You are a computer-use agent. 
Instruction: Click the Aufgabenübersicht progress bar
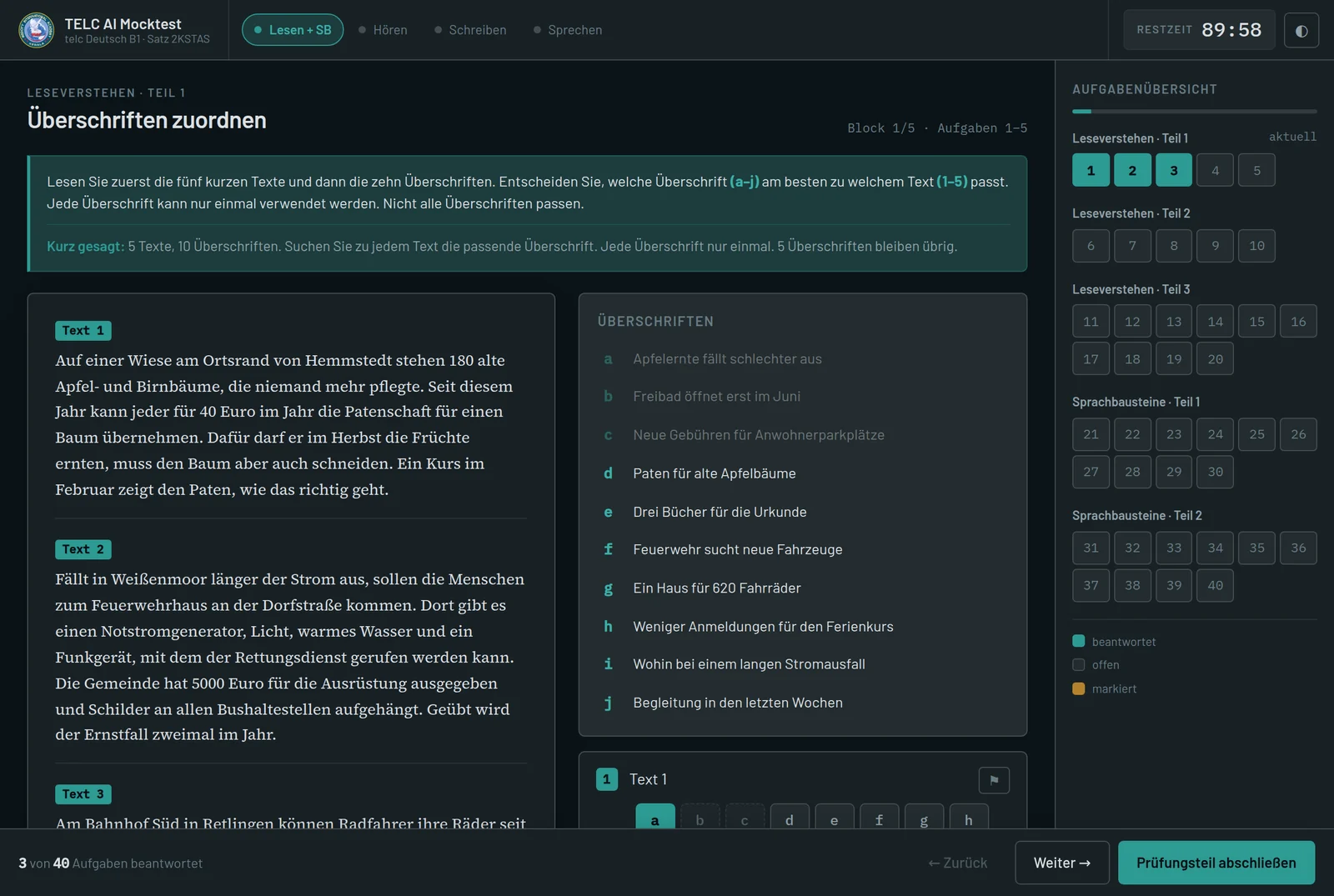(x=1195, y=111)
